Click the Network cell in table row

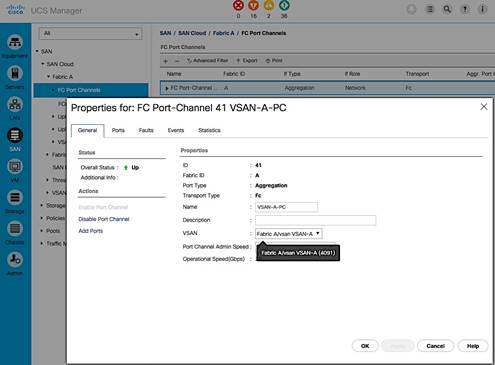pos(355,88)
